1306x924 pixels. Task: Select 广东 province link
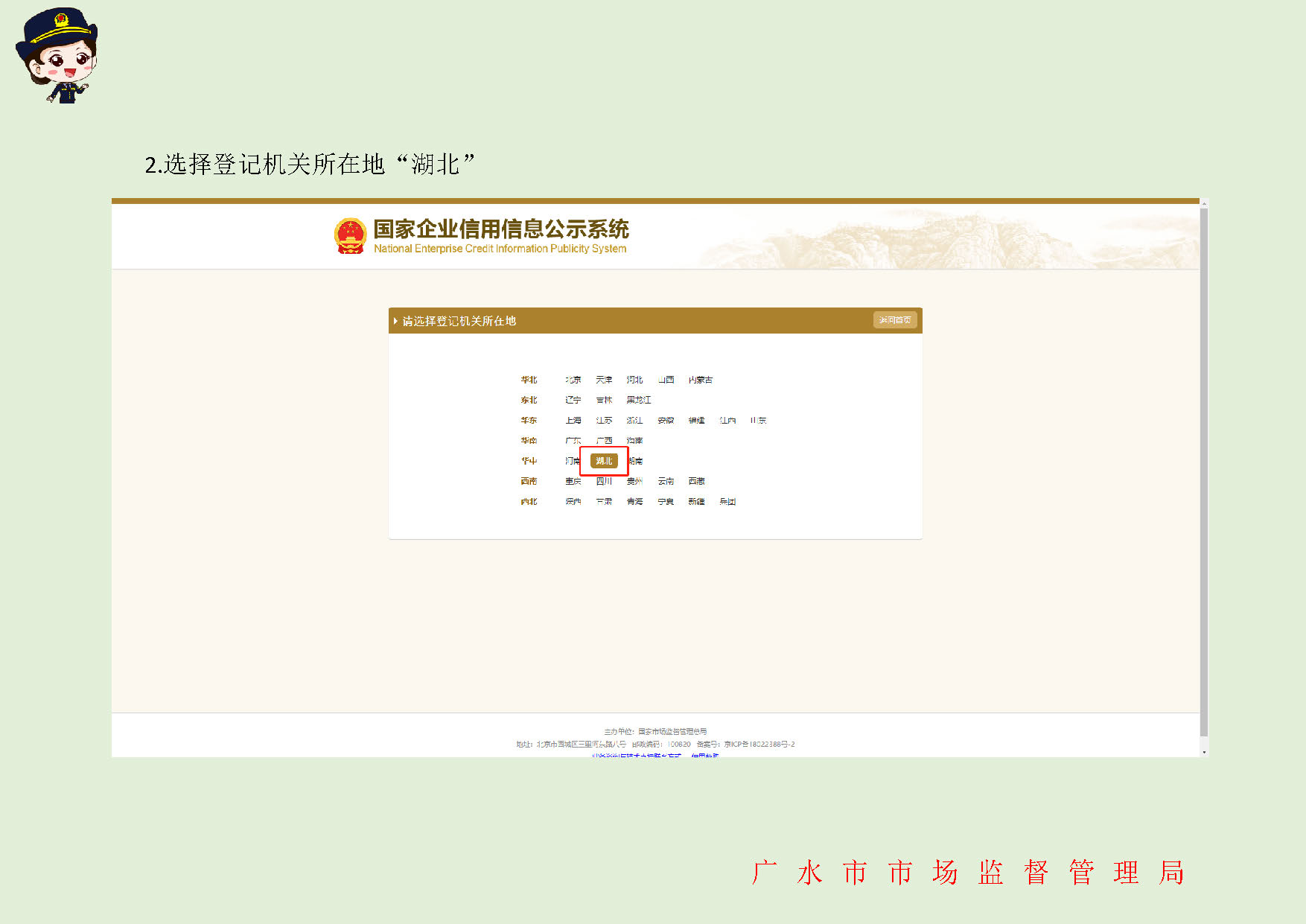(x=573, y=441)
